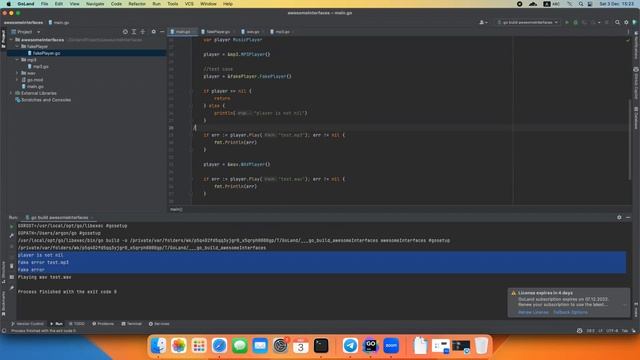Screen dimensions: 640x360
Task: Open the Problems tool window
Action: [x=103, y=324]
